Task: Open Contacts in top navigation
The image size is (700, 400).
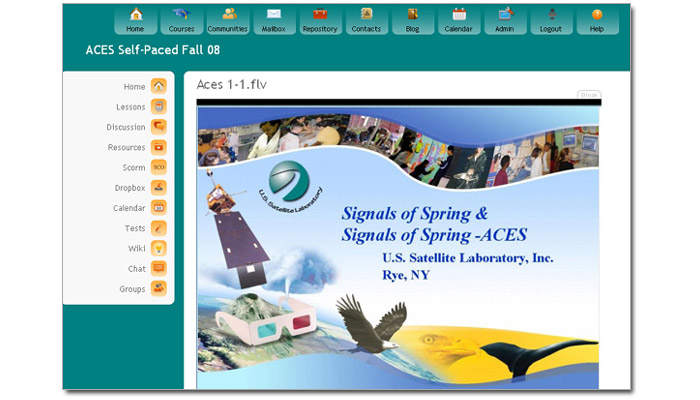Action: (x=367, y=21)
